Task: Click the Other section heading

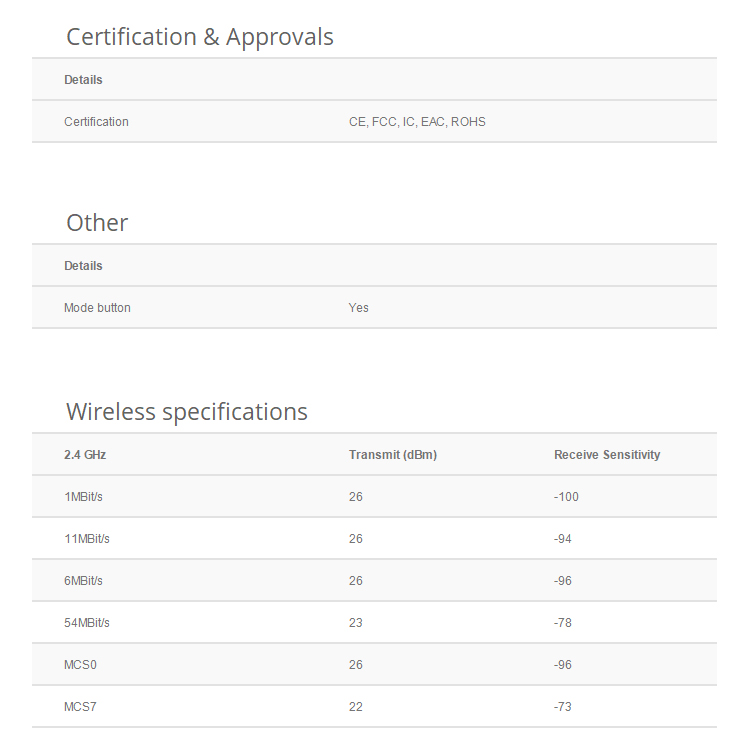Action: 97,223
